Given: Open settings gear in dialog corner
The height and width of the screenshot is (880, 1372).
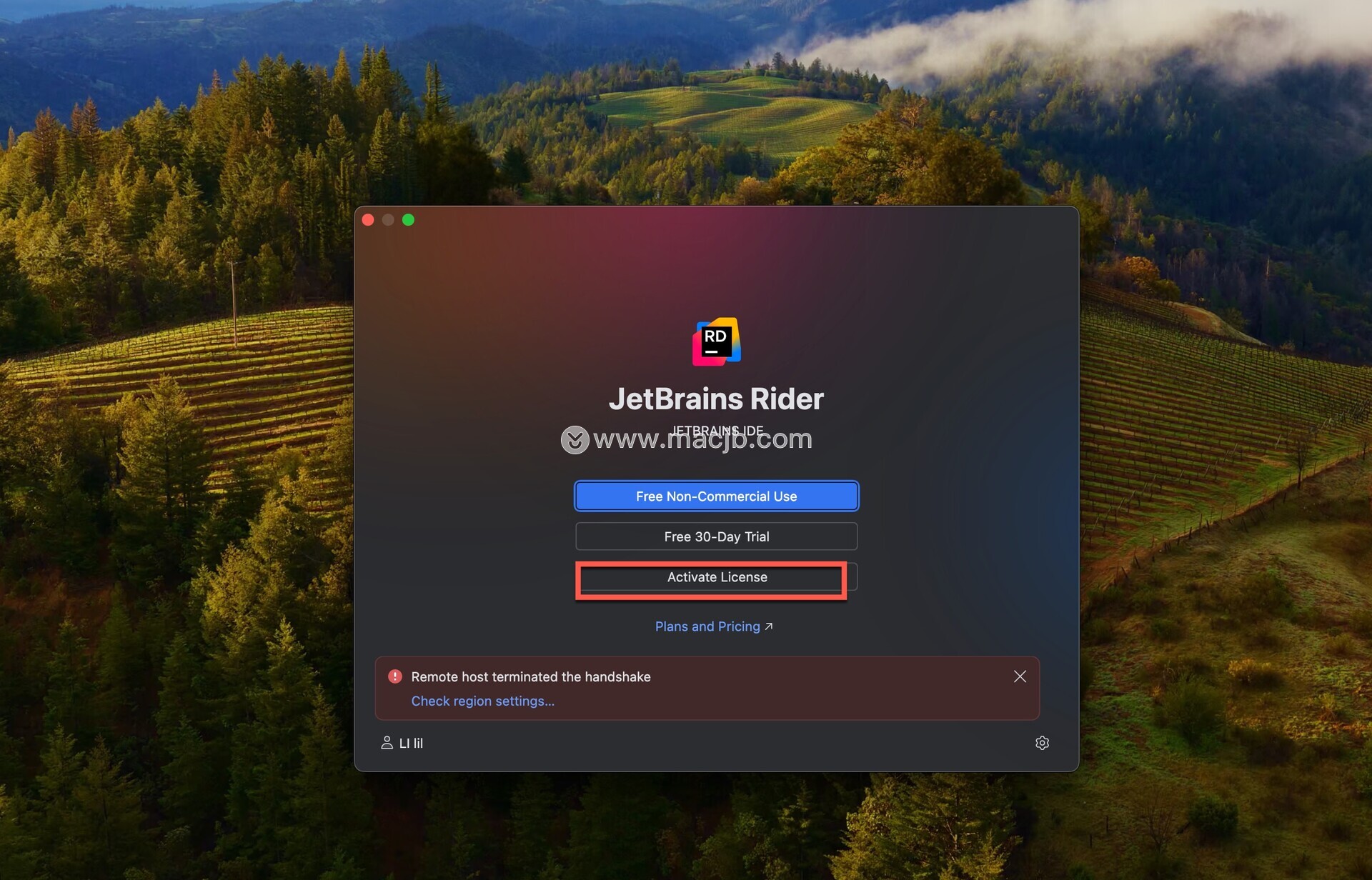Looking at the screenshot, I should click(1042, 743).
